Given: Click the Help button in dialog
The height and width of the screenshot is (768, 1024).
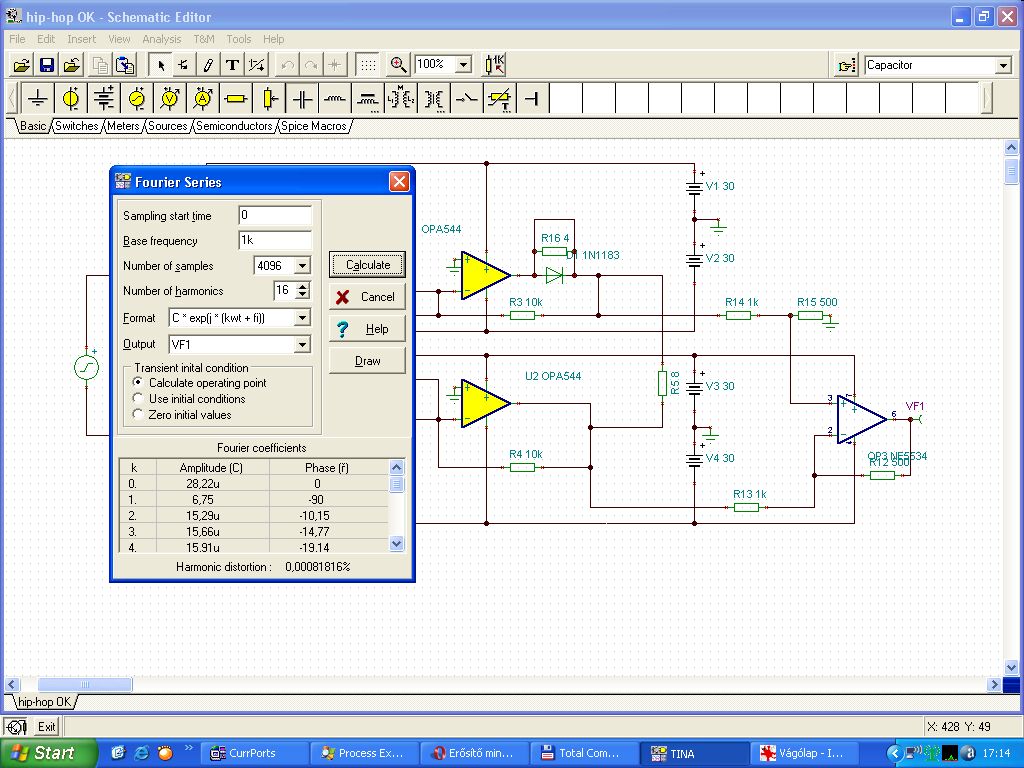Looking at the screenshot, I should pyautogui.click(x=368, y=328).
